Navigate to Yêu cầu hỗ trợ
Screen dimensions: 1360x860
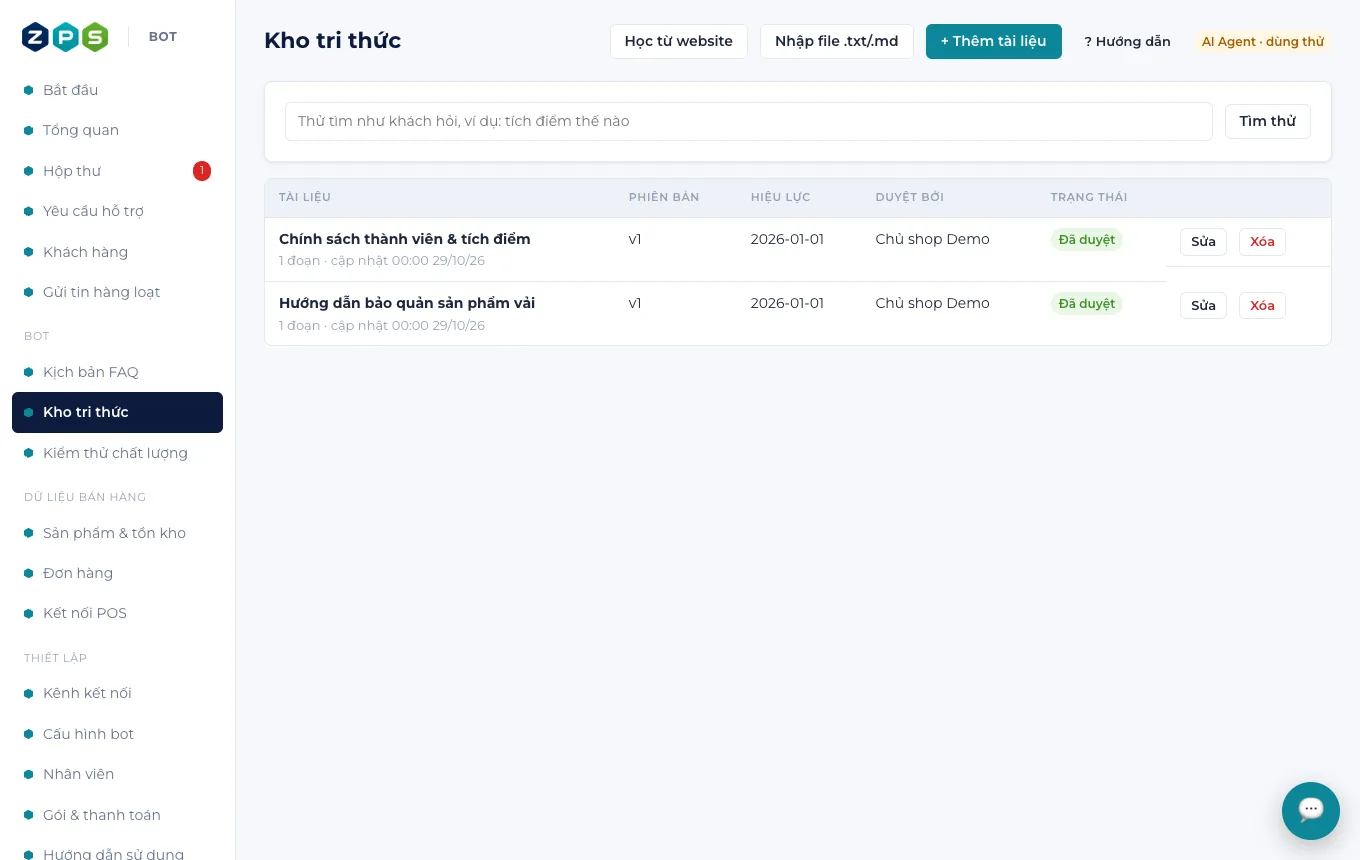click(x=117, y=211)
